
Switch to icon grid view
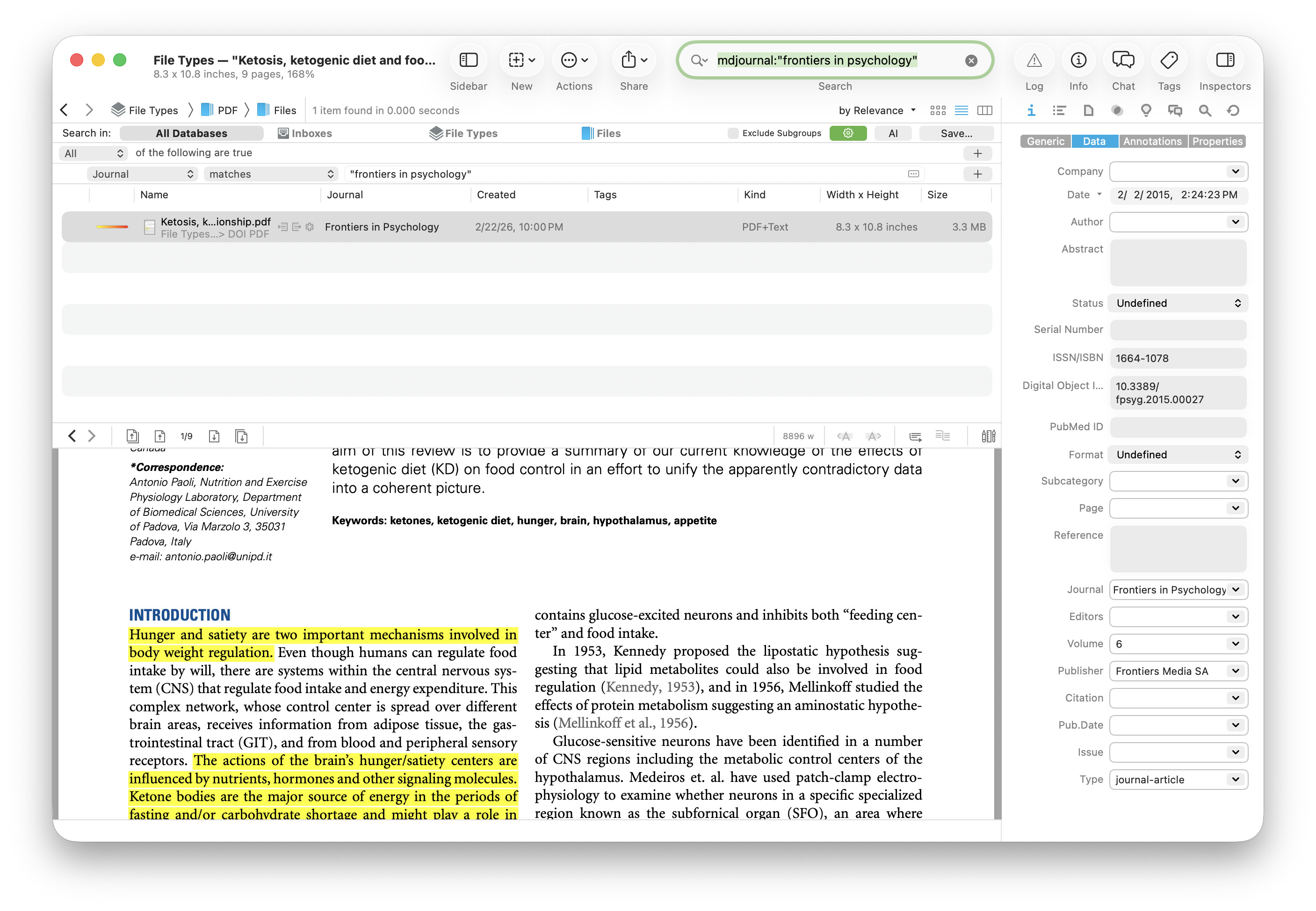click(x=938, y=110)
